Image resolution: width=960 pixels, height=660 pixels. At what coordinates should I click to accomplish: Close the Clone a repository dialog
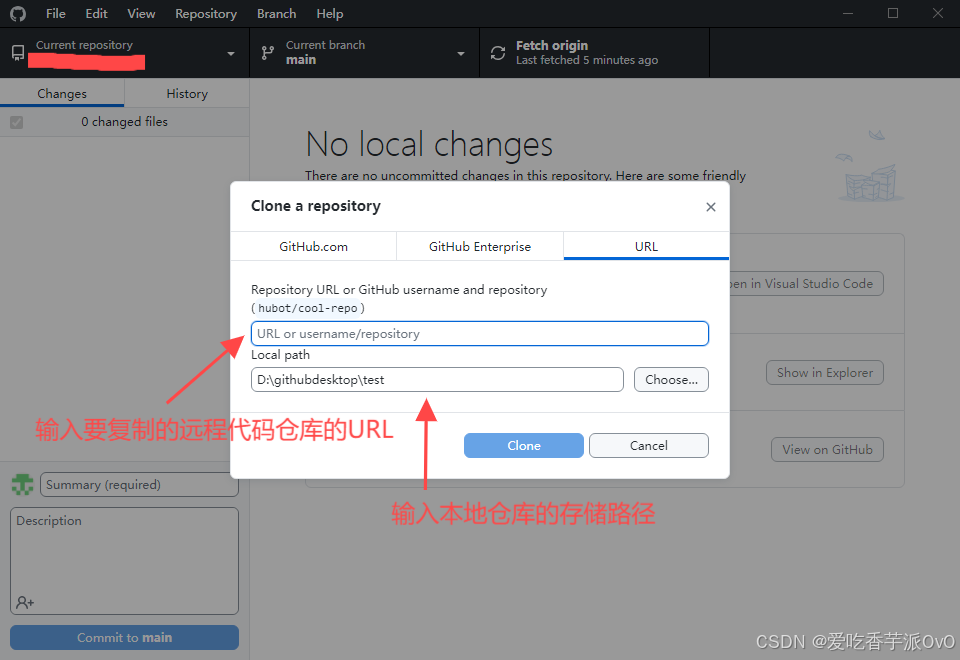(711, 207)
